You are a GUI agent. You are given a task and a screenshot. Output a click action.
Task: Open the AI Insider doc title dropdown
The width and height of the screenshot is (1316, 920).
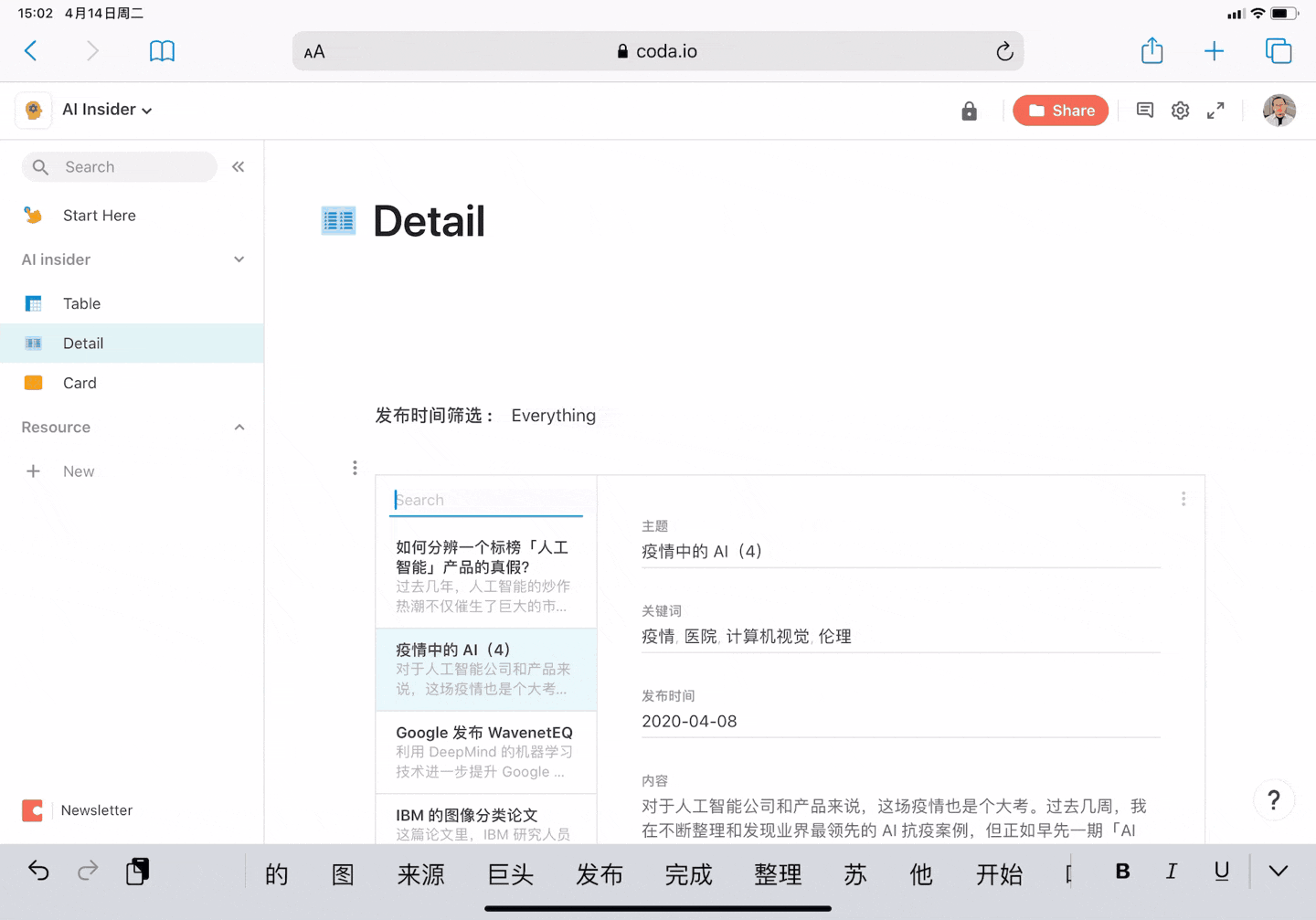click(108, 110)
